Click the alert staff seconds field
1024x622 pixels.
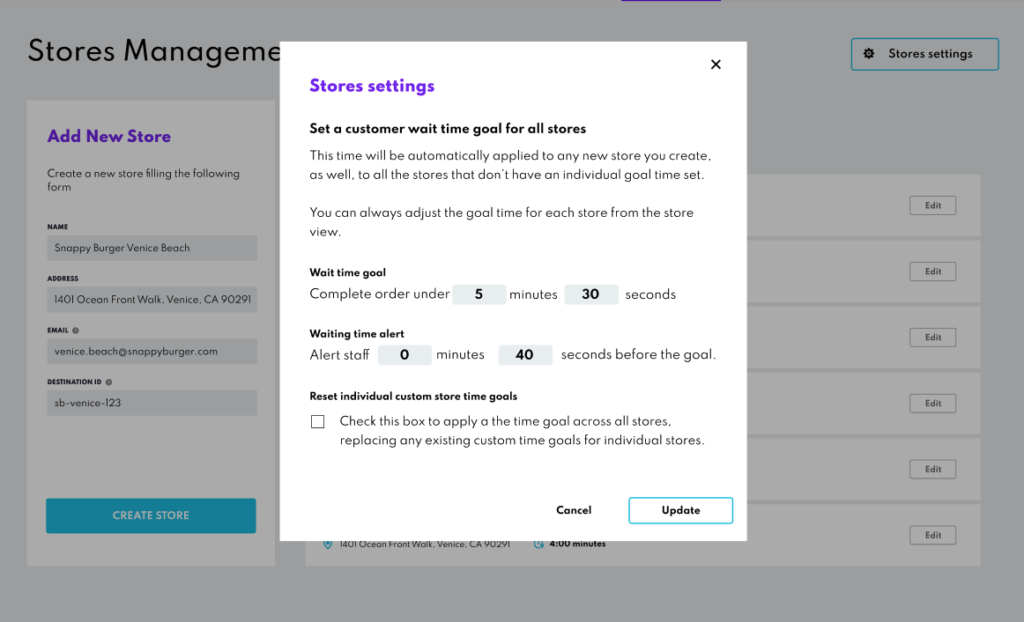click(x=524, y=355)
